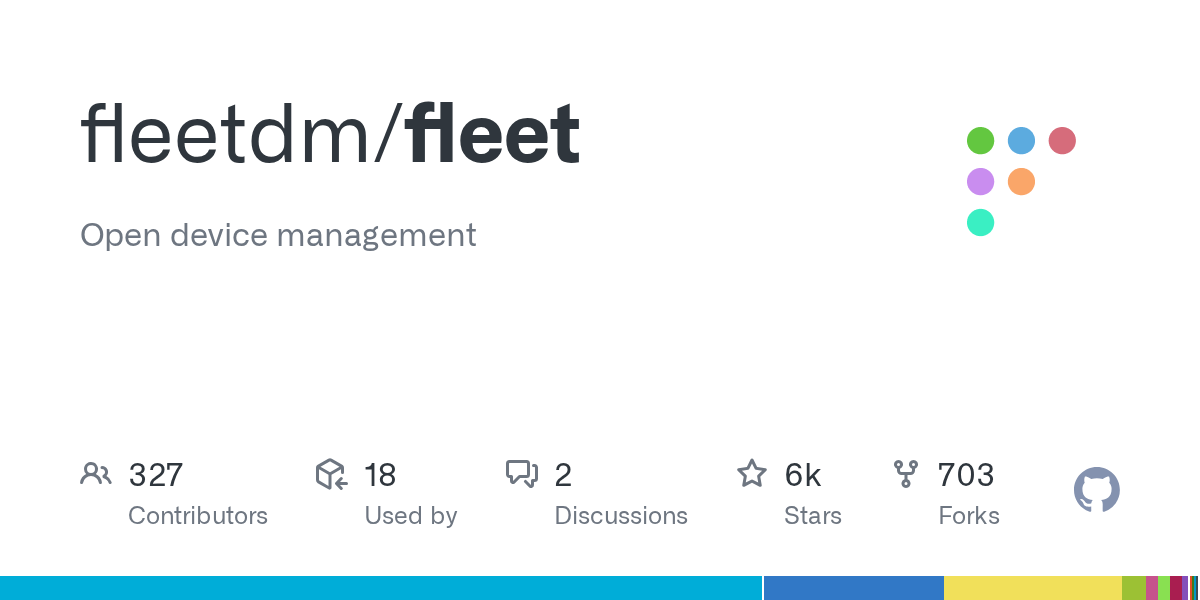Image resolution: width=1200 pixels, height=600 pixels.
Task: Click the Stars star icon
Action: click(752, 474)
